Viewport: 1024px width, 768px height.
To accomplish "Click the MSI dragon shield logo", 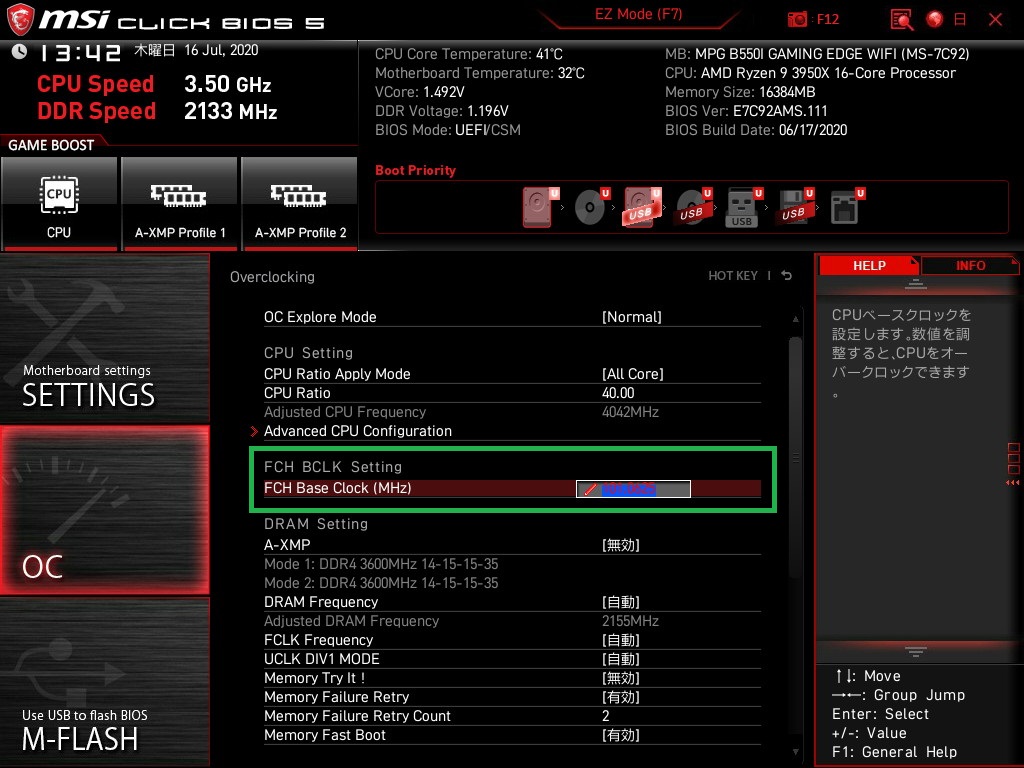I will click(x=20, y=20).
